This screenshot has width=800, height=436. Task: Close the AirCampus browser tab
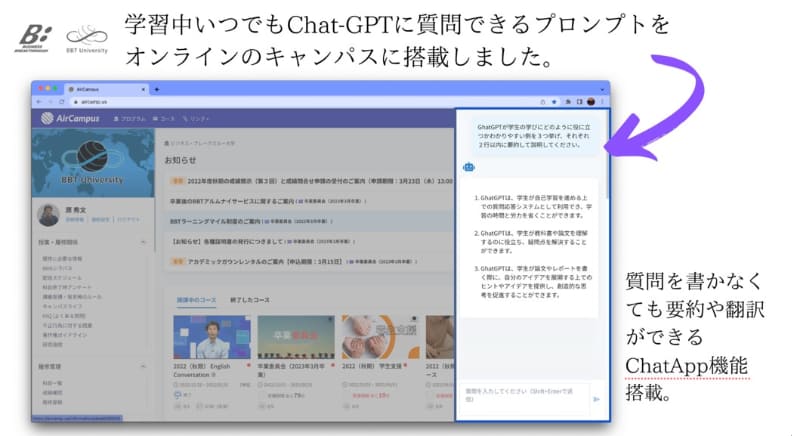[143, 89]
